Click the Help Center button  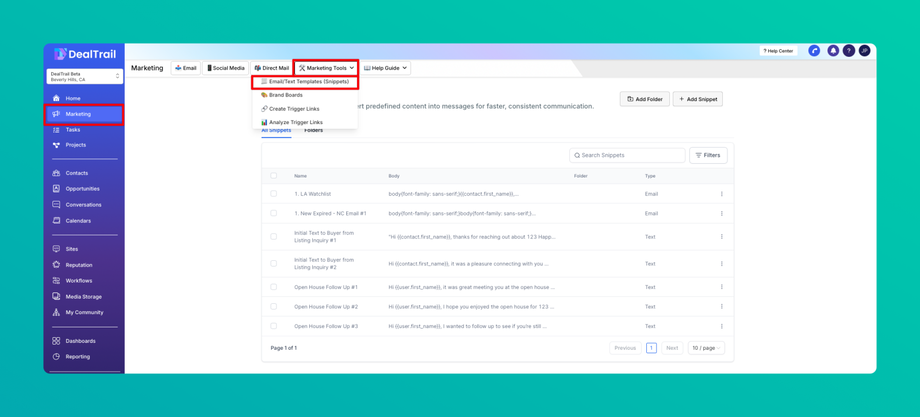[778, 51]
